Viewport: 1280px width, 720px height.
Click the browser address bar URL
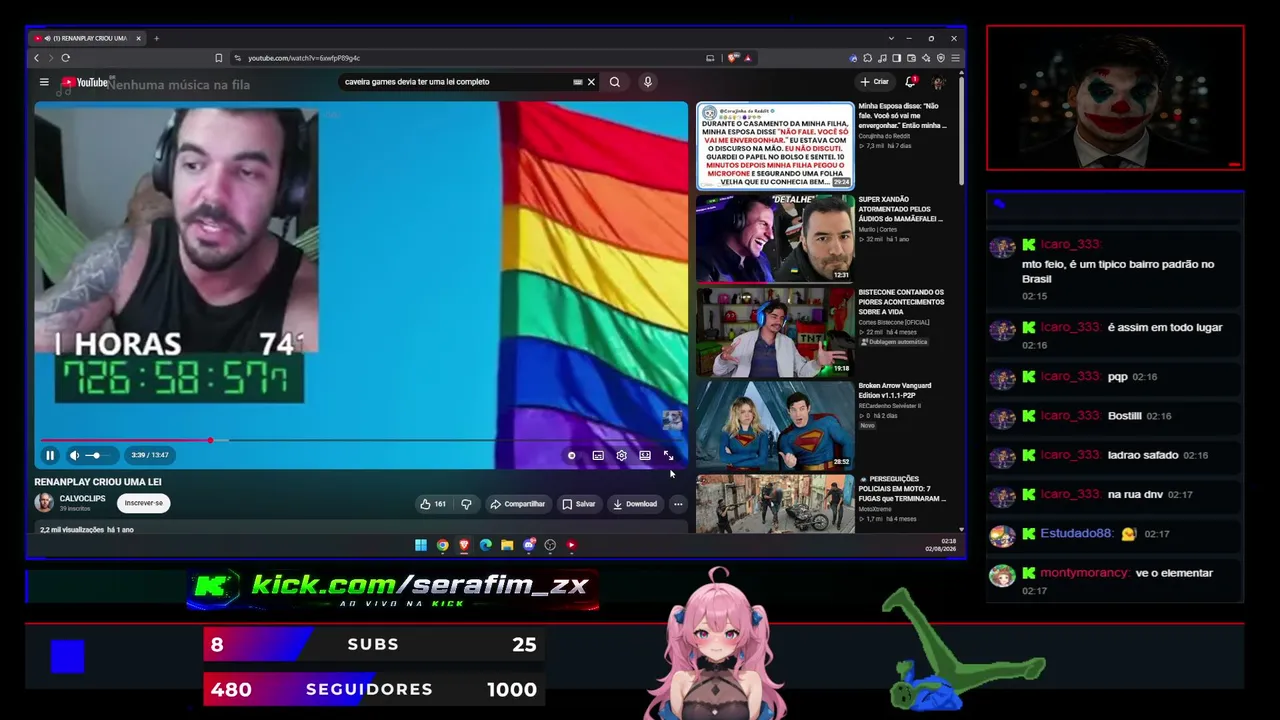click(304, 58)
